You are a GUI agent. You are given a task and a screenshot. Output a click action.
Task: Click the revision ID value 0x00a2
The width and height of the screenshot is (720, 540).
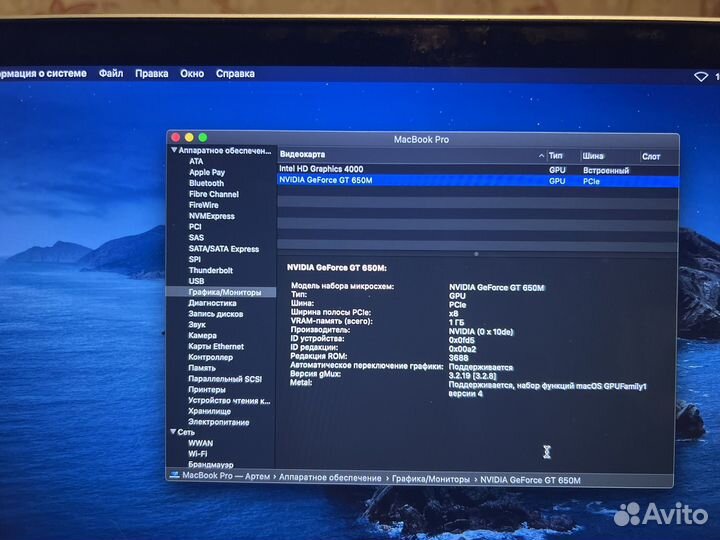pyautogui.click(x=462, y=349)
